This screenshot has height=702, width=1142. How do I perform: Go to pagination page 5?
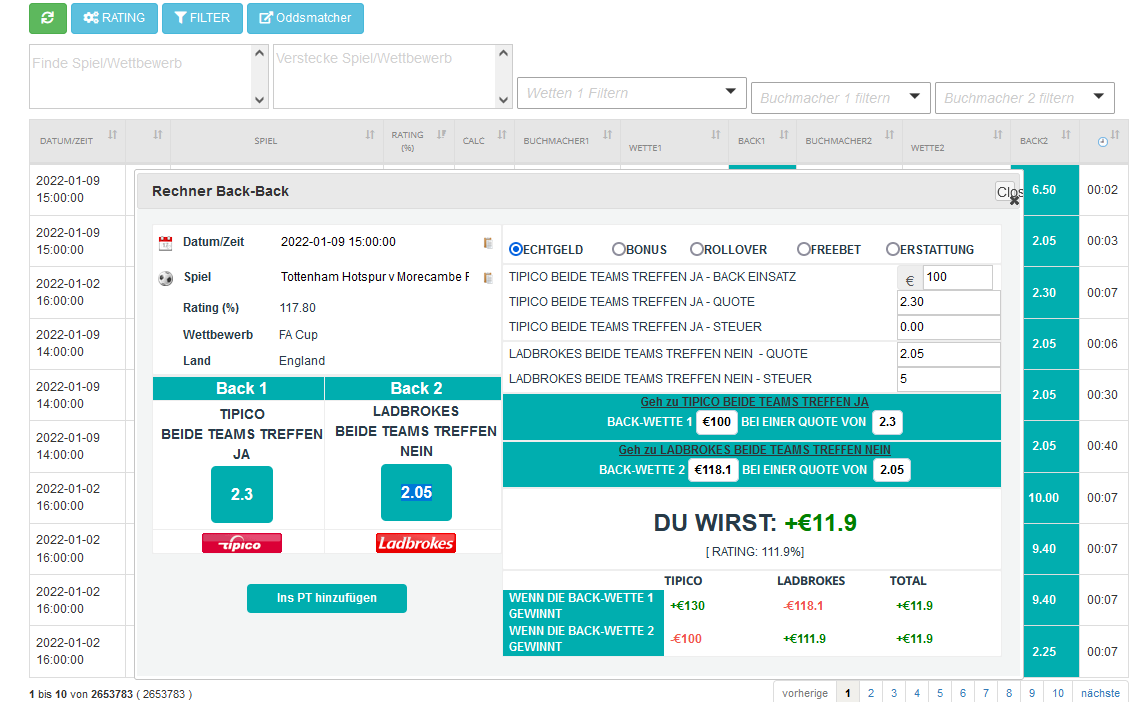[940, 693]
